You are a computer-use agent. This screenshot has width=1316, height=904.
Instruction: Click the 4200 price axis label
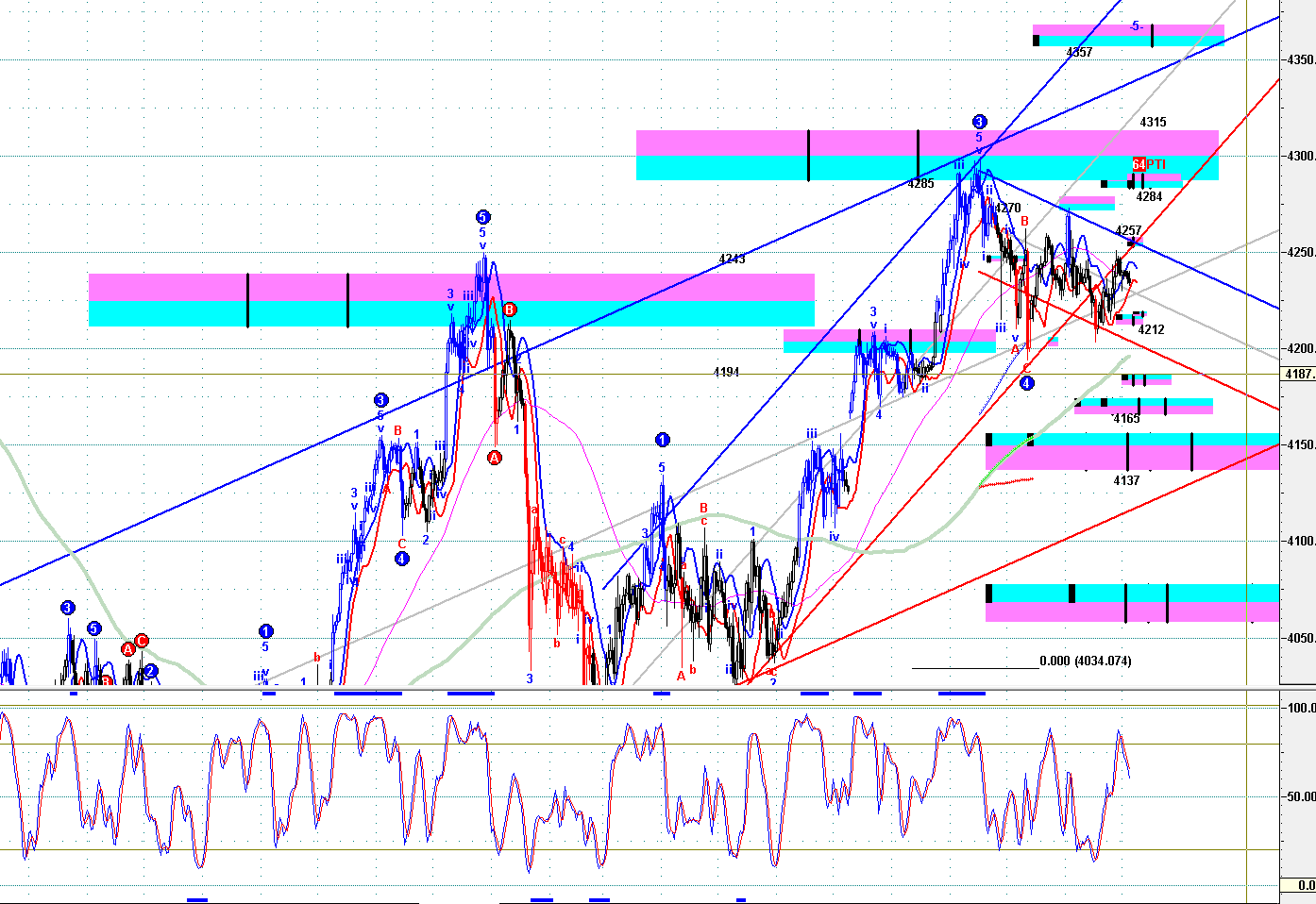click(1301, 349)
